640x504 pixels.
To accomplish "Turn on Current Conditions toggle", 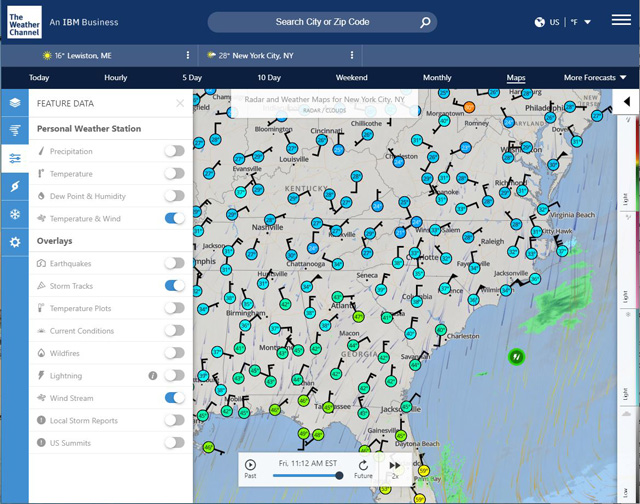I will (x=174, y=331).
